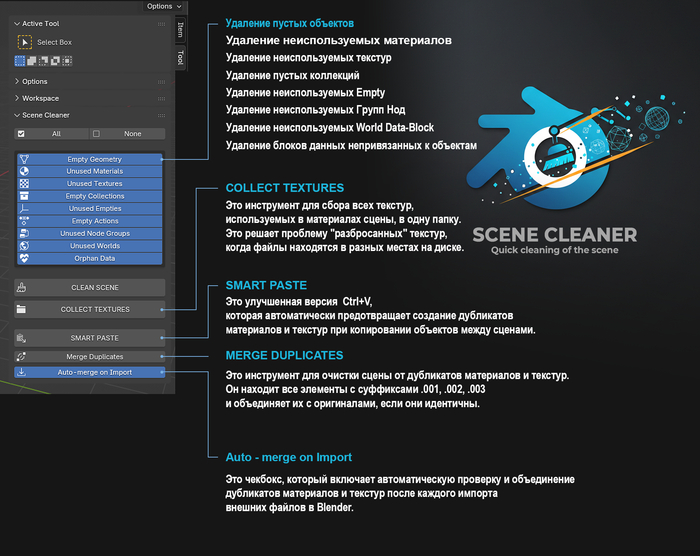700x556 pixels.
Task: Disable Auto-merge on Import
Action: pyautogui.click(x=90, y=372)
